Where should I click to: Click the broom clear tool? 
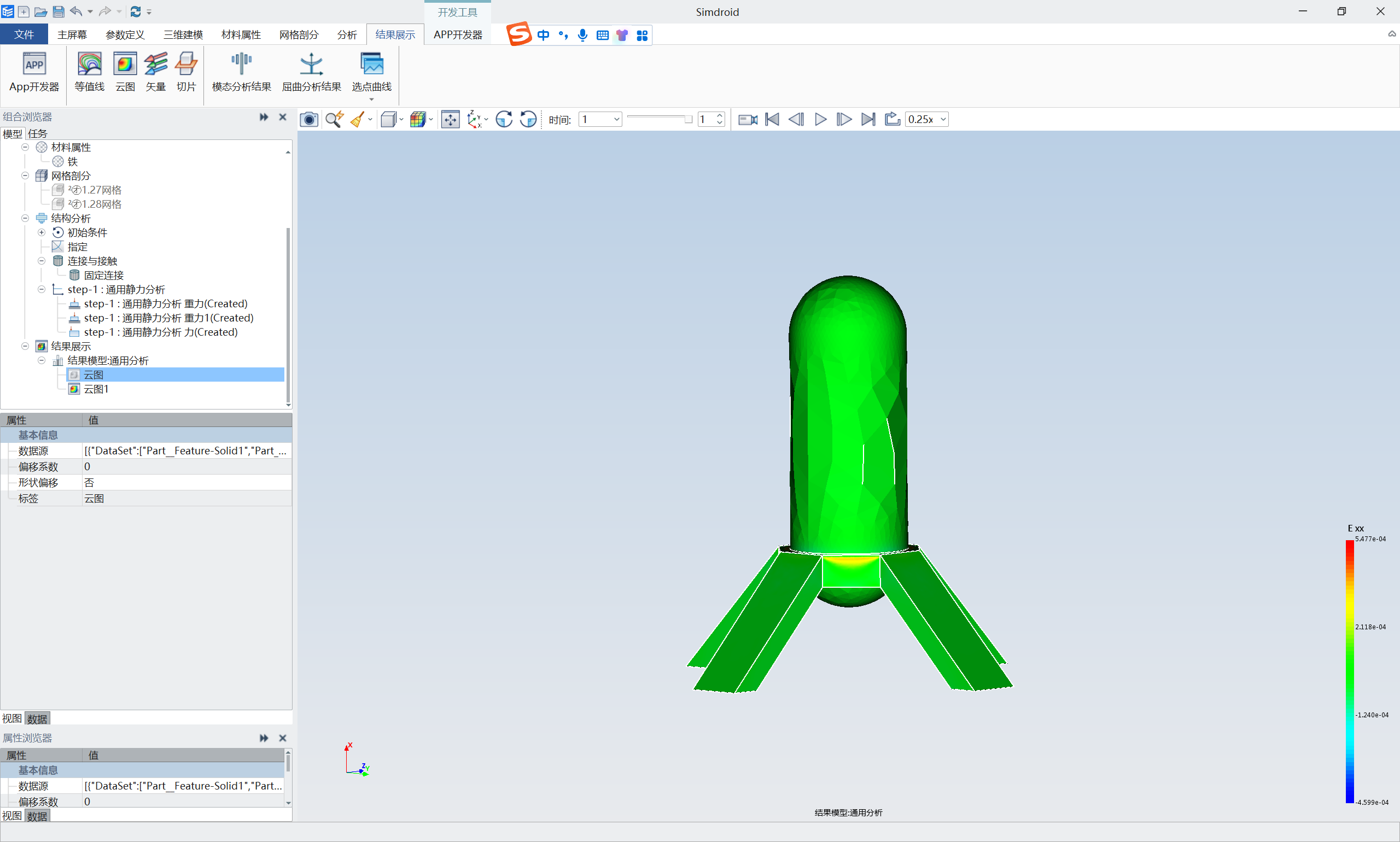click(x=358, y=119)
